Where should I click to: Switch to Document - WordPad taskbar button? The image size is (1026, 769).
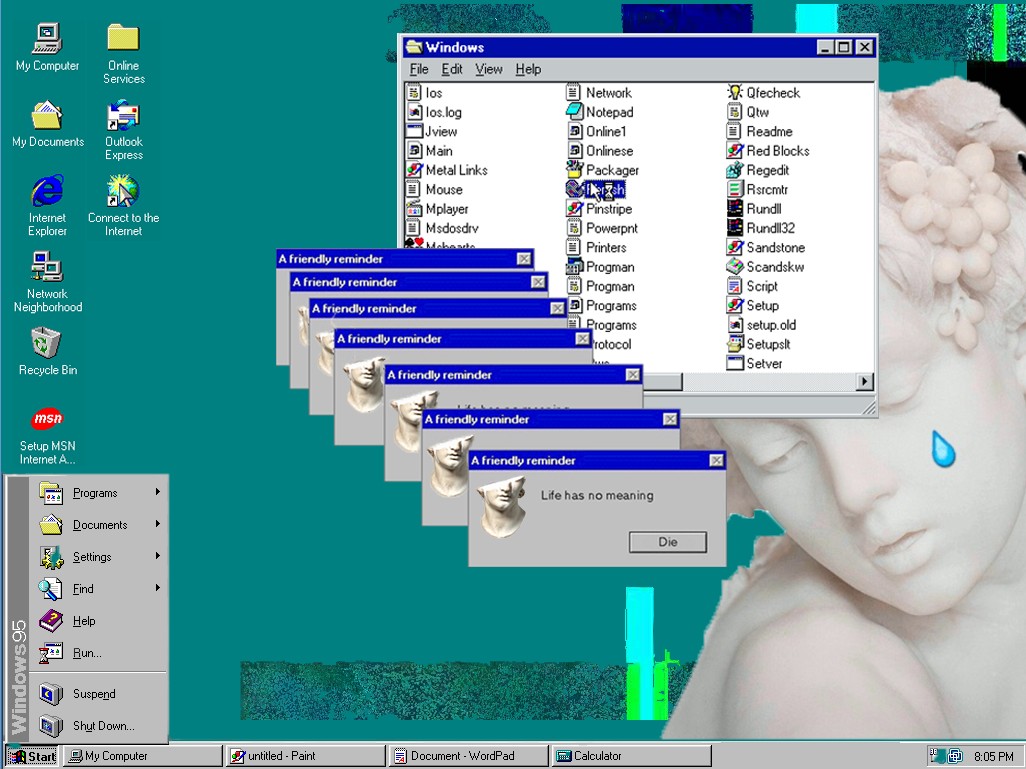coord(469,756)
